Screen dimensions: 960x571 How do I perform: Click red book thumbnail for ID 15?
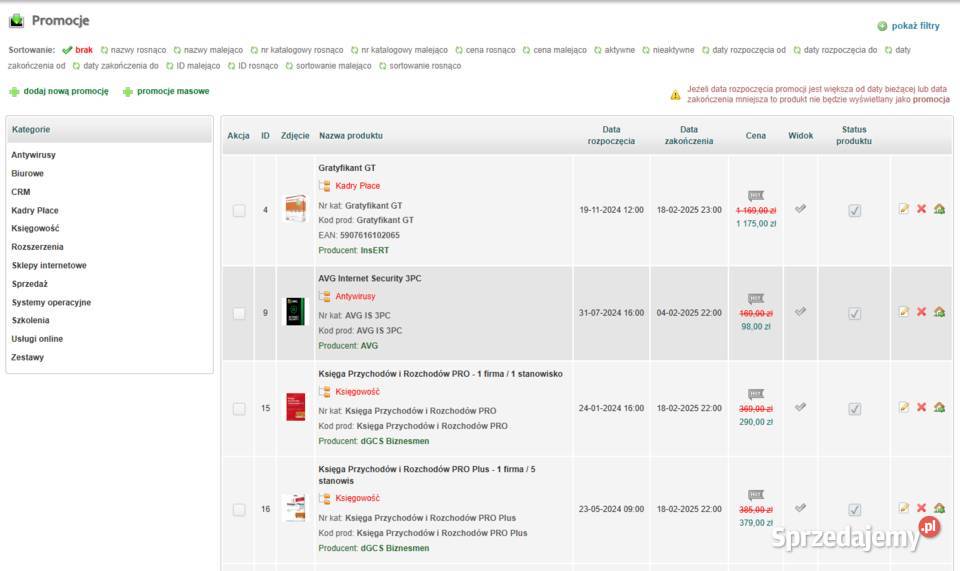(295, 407)
